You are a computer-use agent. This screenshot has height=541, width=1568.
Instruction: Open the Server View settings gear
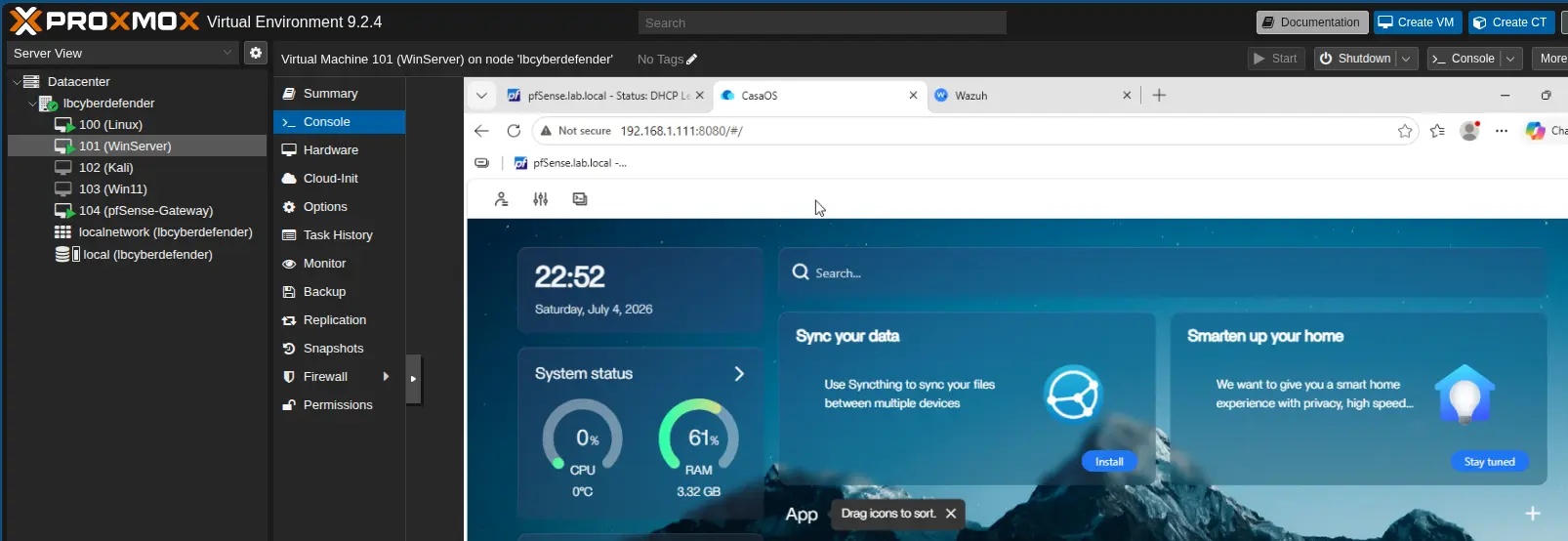click(x=256, y=53)
